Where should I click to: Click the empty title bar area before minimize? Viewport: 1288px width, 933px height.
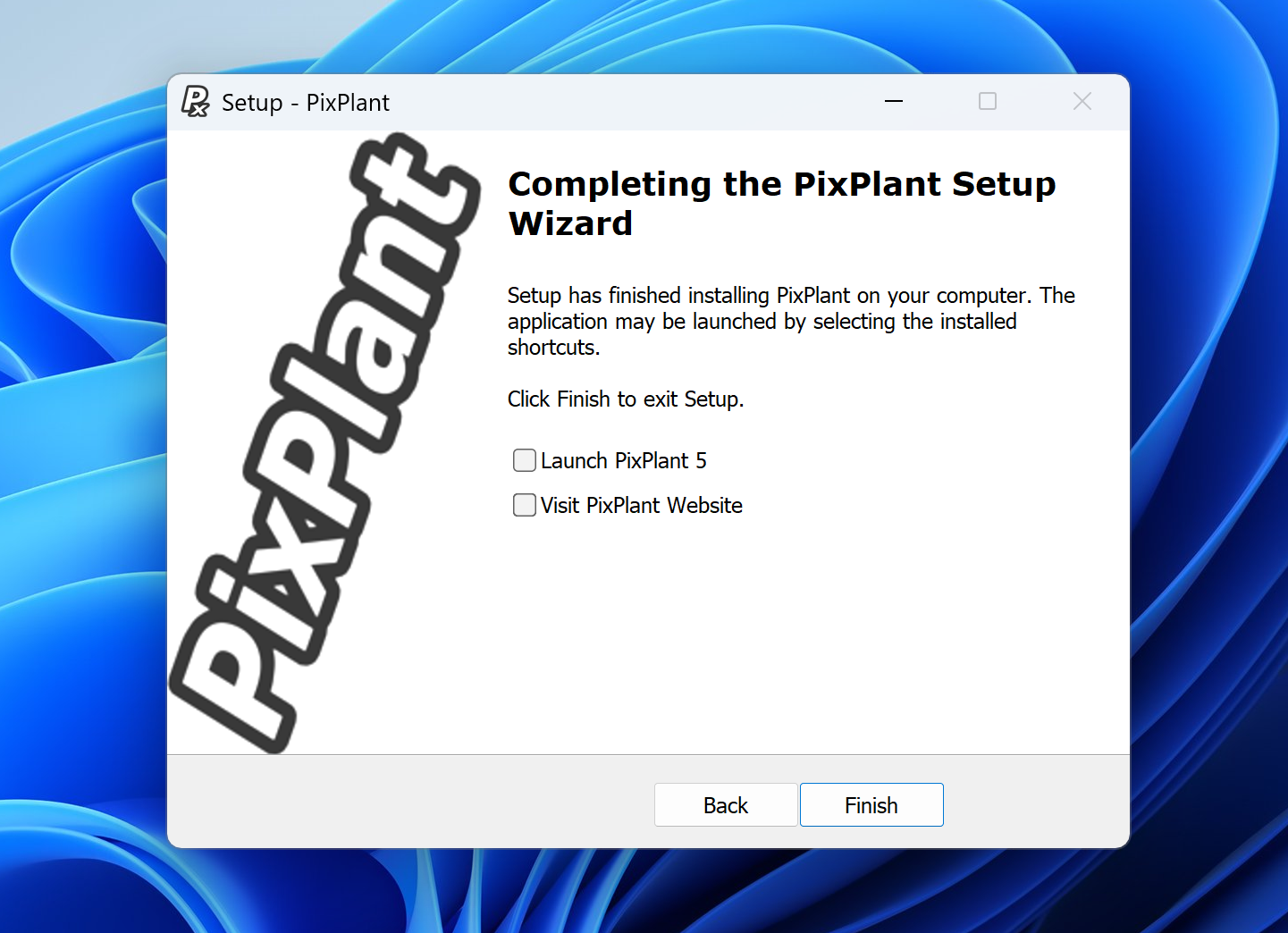click(x=626, y=102)
